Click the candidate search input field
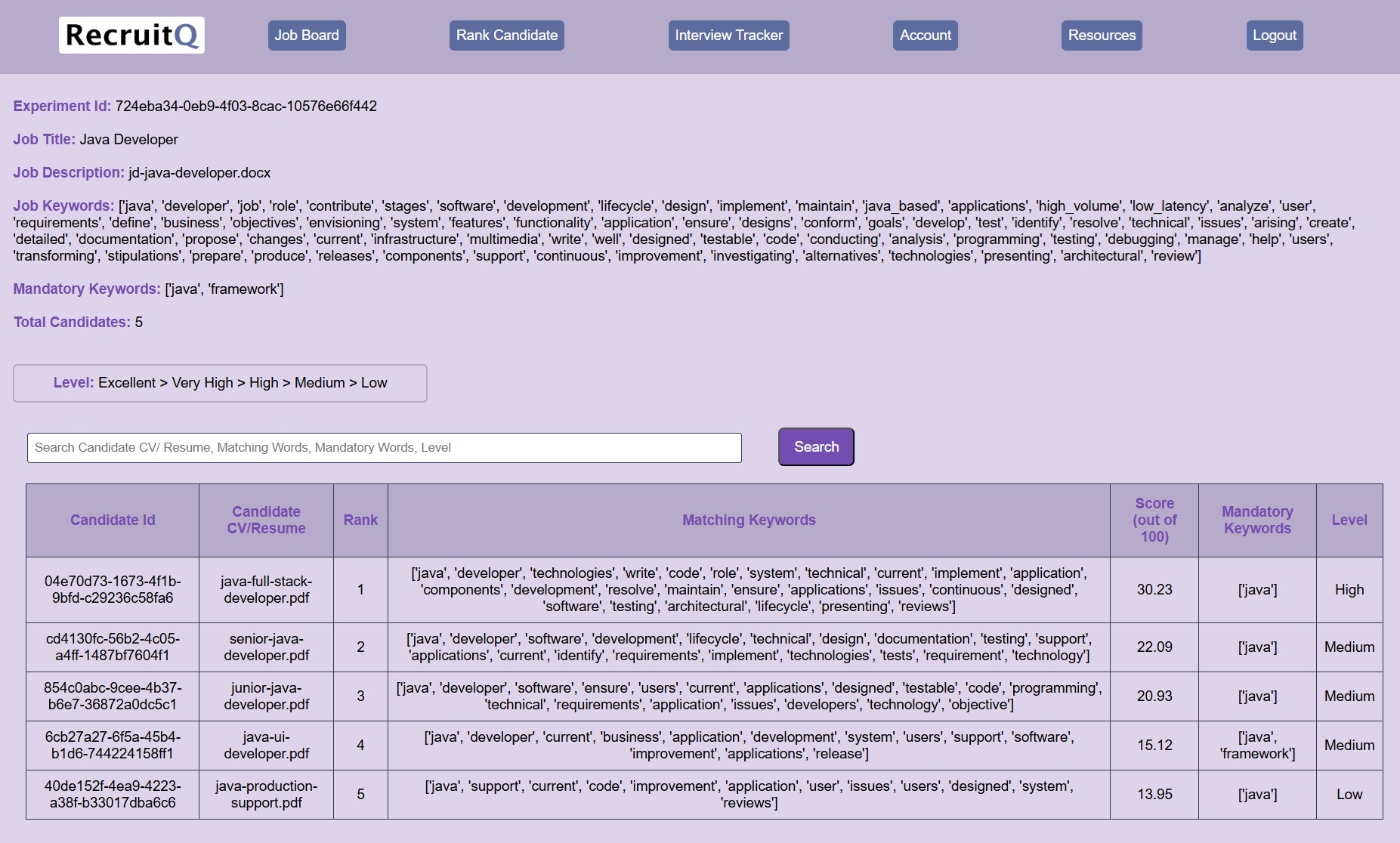 point(383,446)
